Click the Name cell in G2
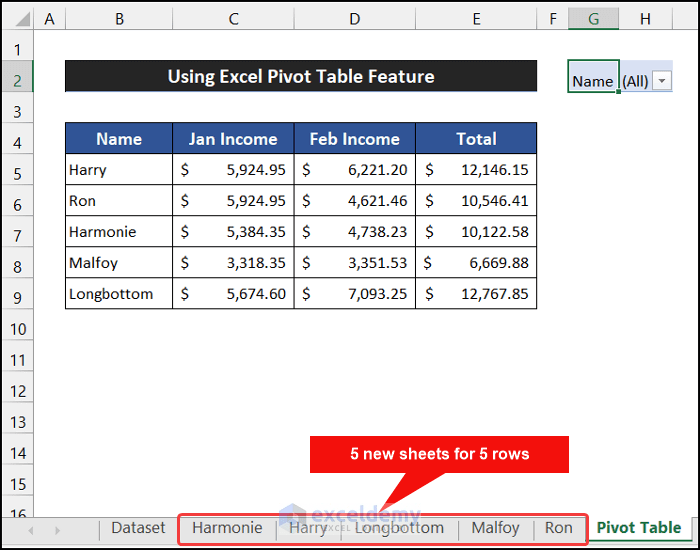 [593, 76]
